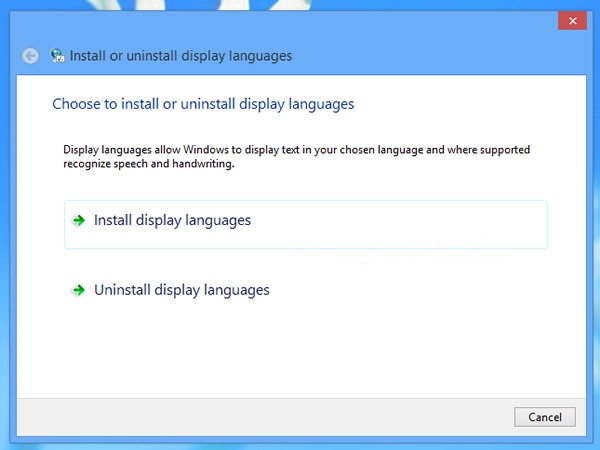Image resolution: width=600 pixels, height=450 pixels.
Task: Click green arrow beside Uninstall display languages
Action: pos(79,290)
